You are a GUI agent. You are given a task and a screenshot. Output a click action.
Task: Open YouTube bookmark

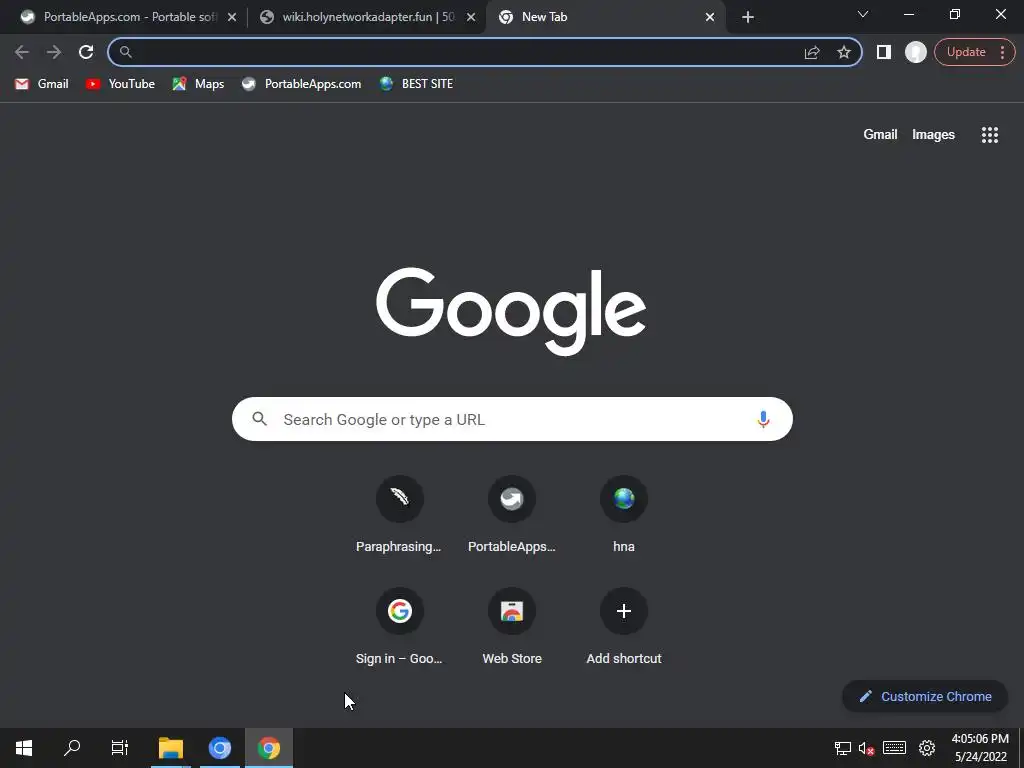[x=120, y=84]
